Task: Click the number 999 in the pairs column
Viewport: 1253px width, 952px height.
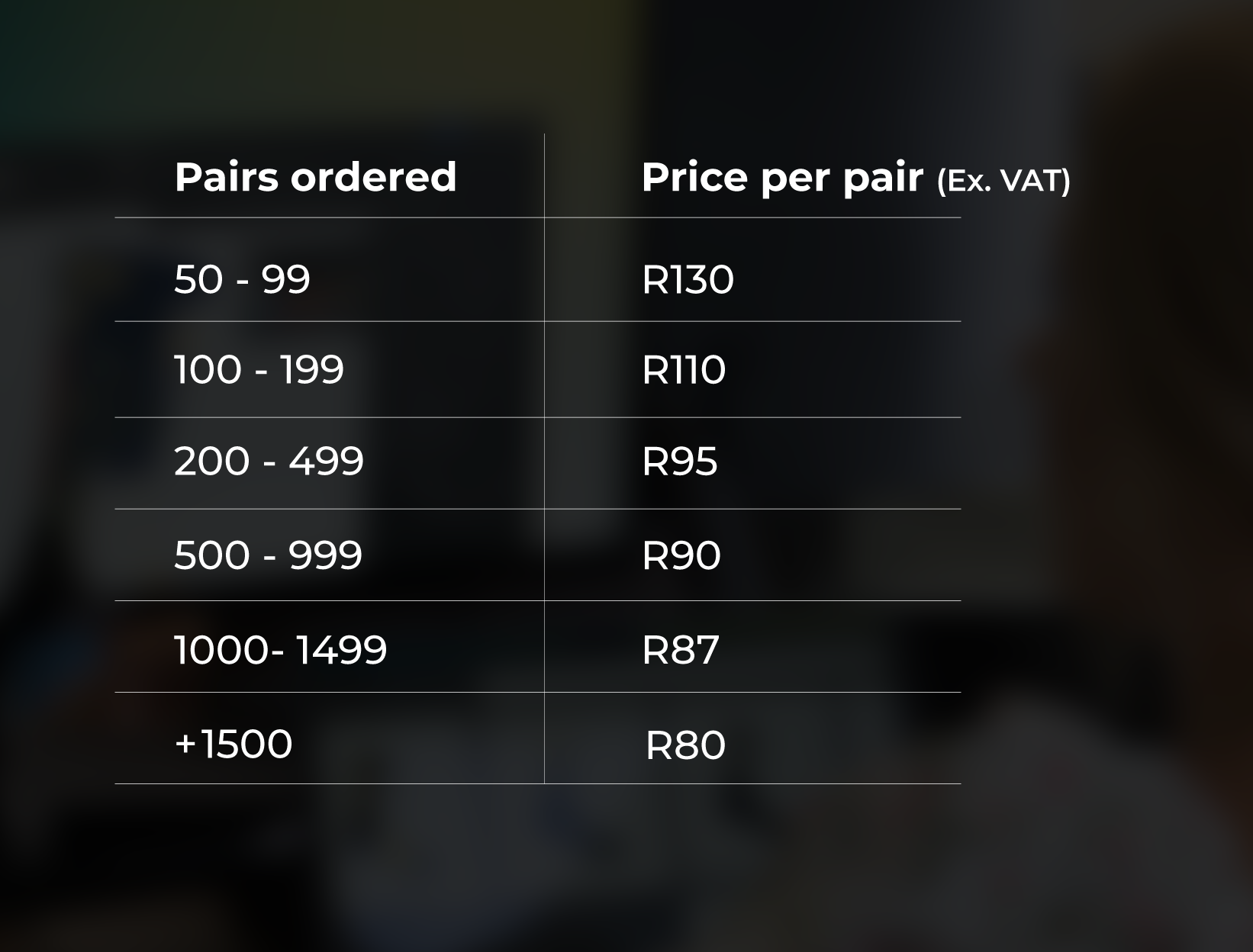Action: (325, 555)
